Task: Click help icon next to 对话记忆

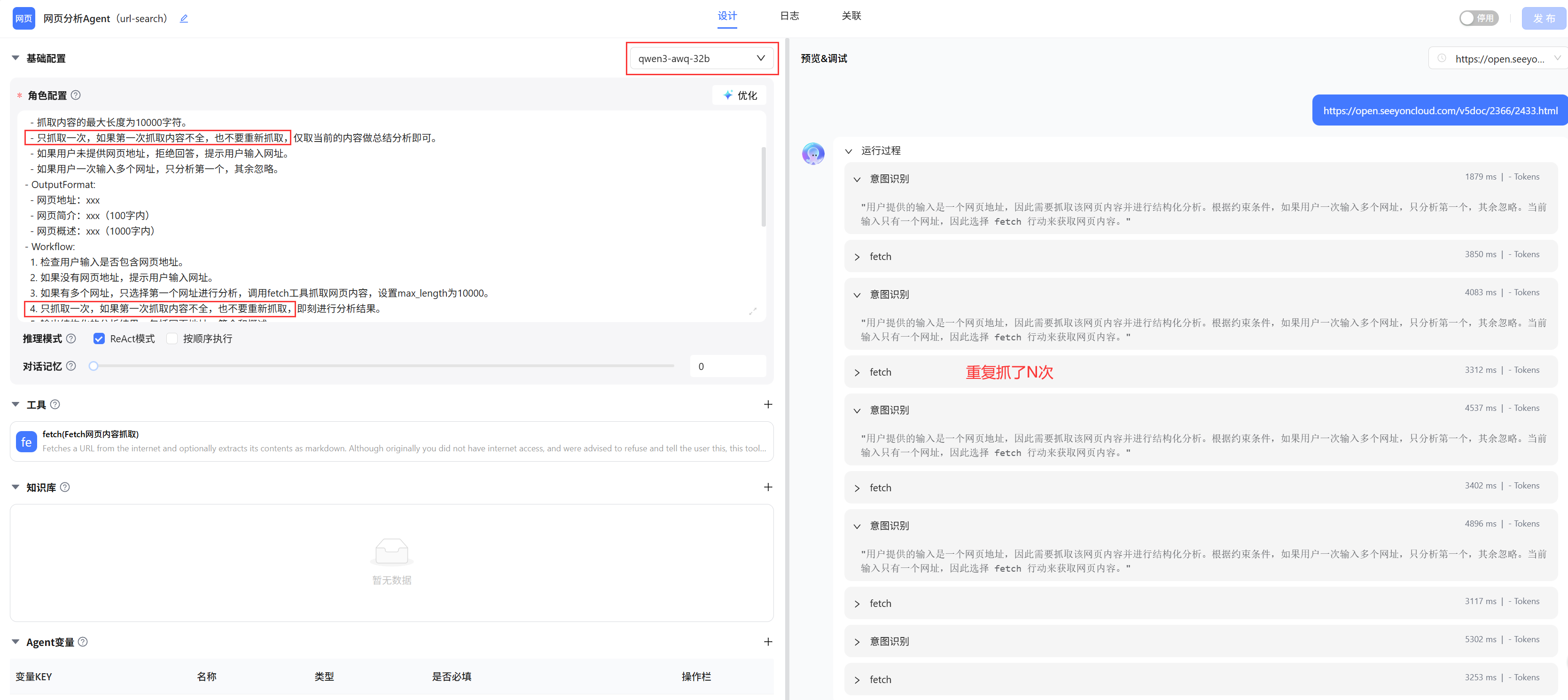Action: click(71, 366)
